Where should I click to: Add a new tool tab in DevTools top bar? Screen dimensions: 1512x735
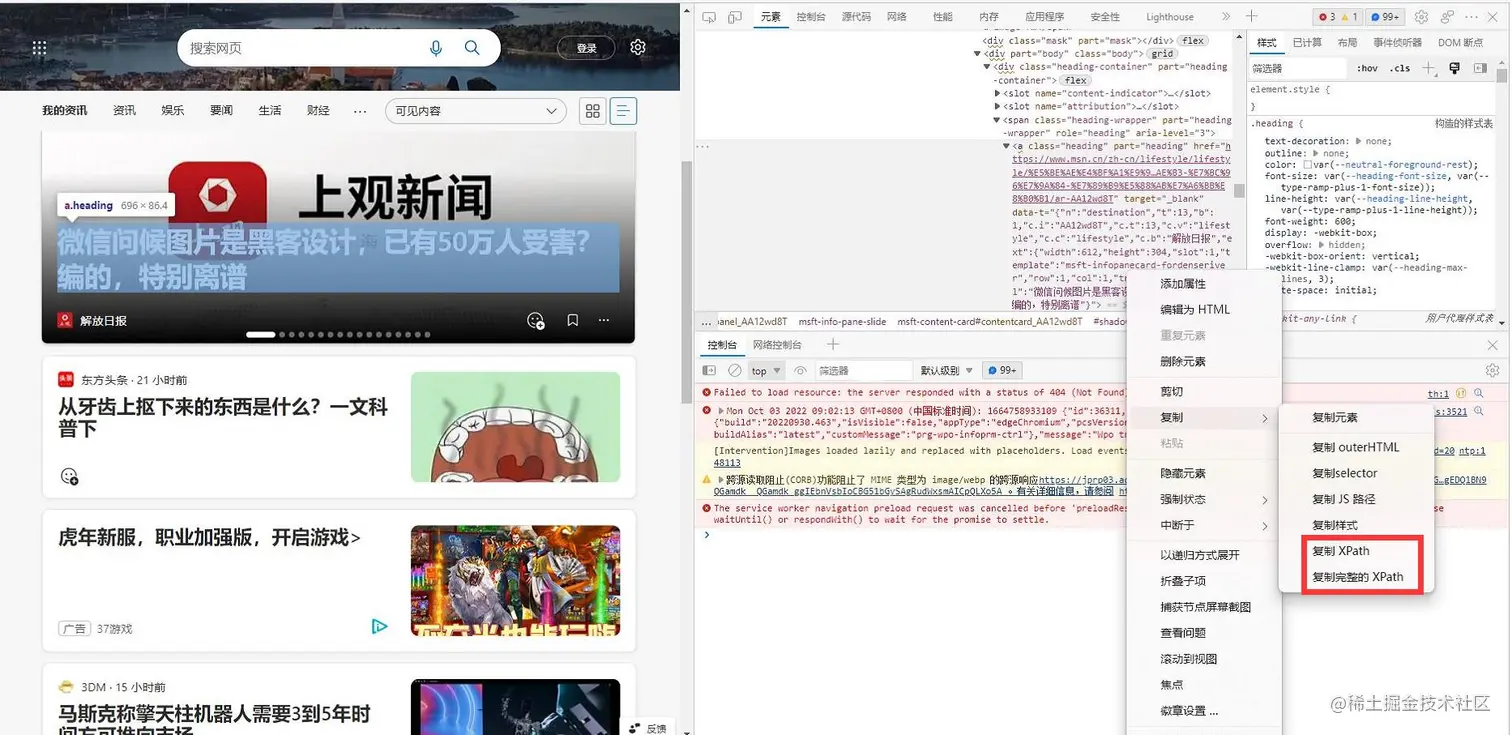[1251, 17]
